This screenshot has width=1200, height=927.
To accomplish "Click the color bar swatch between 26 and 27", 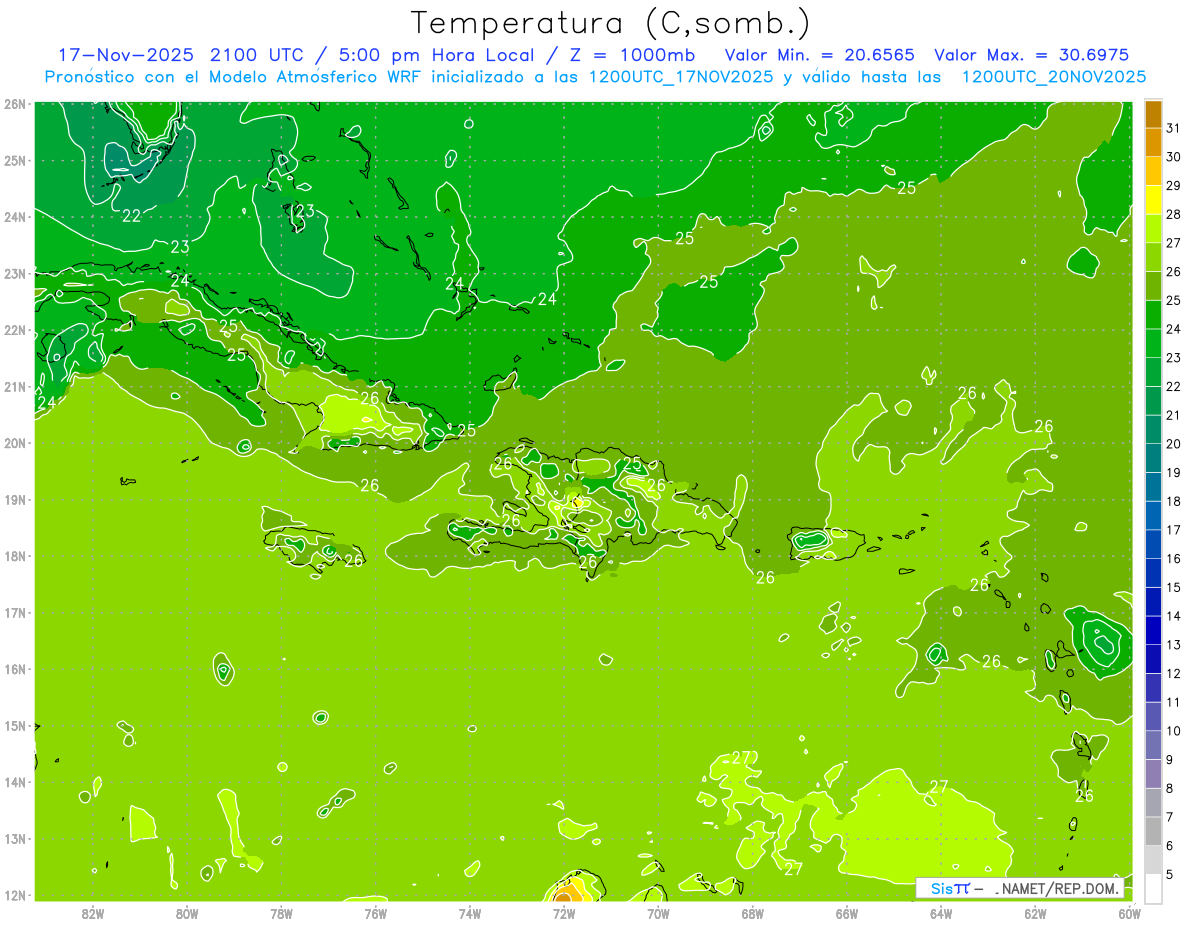I will [x=1154, y=258].
